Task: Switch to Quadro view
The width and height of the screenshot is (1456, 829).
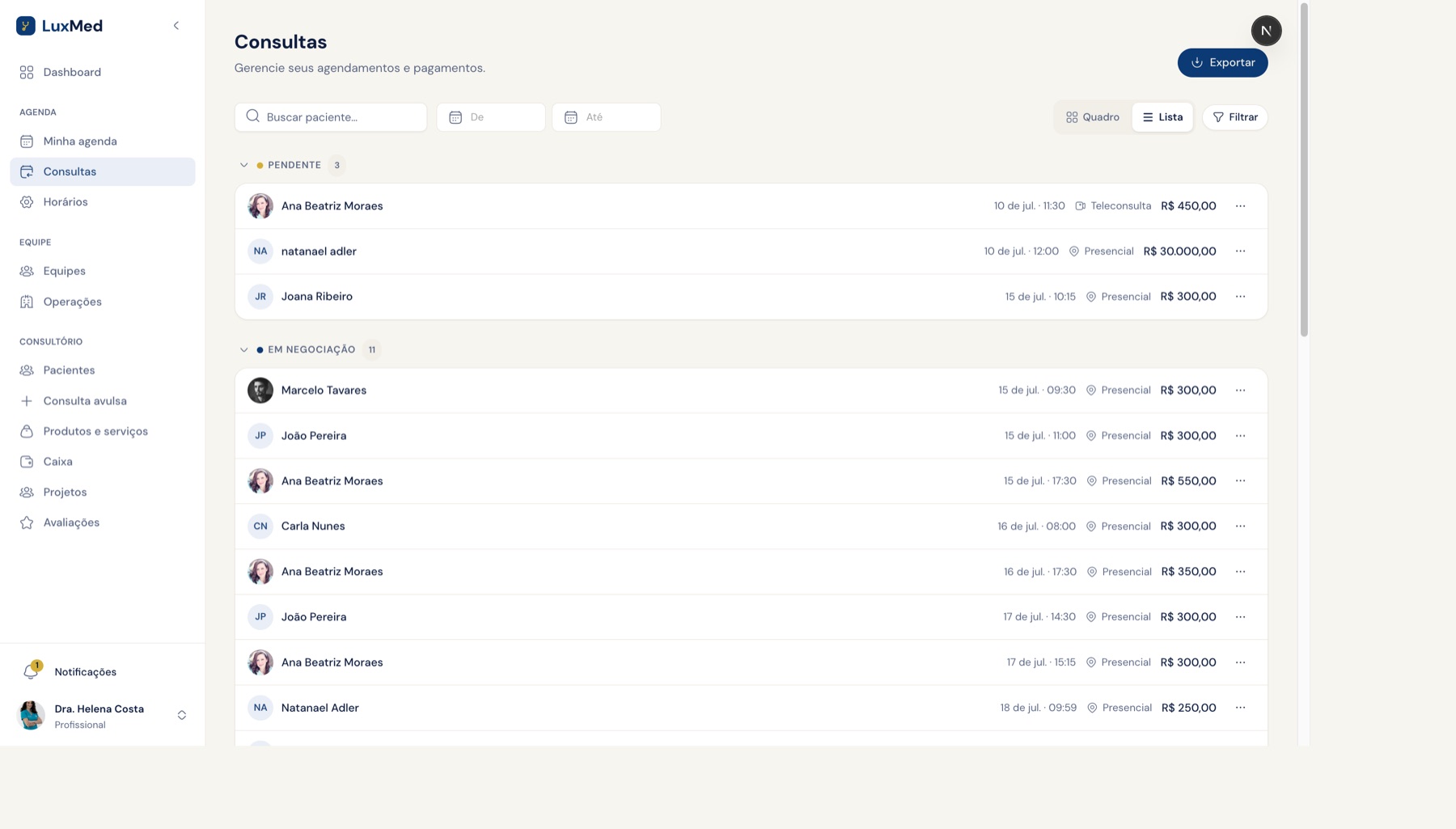Action: tap(1093, 117)
